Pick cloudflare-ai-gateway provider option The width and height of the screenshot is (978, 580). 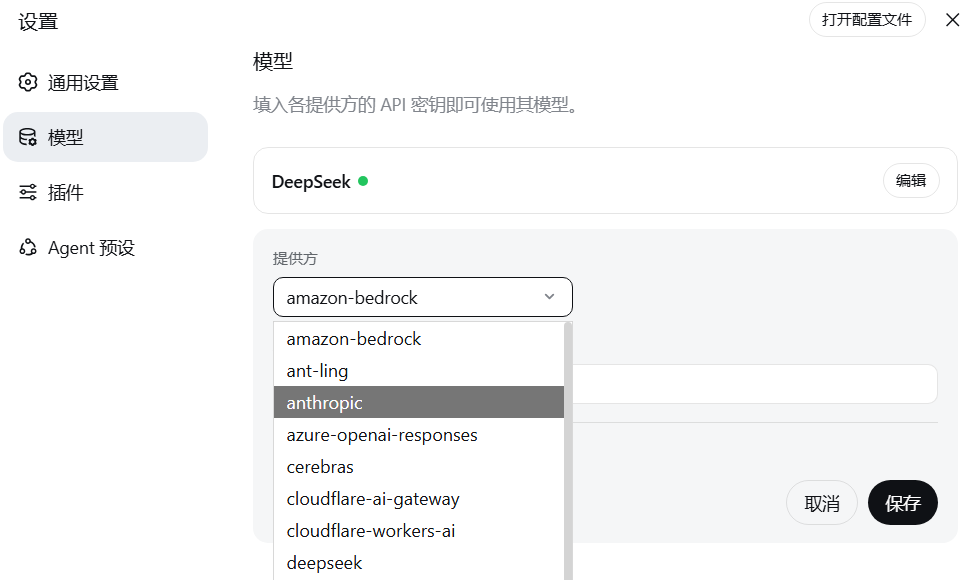click(x=419, y=498)
